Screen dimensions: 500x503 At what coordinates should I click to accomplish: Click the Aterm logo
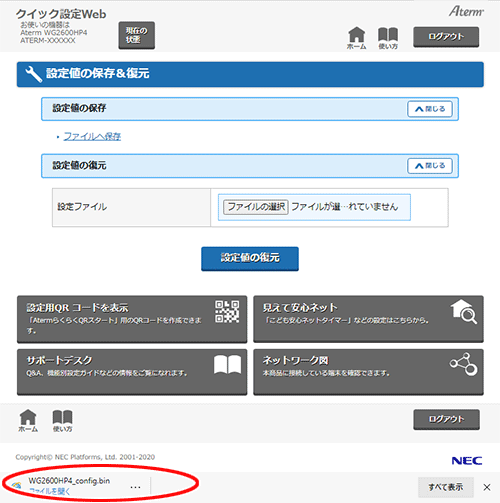pos(466,11)
